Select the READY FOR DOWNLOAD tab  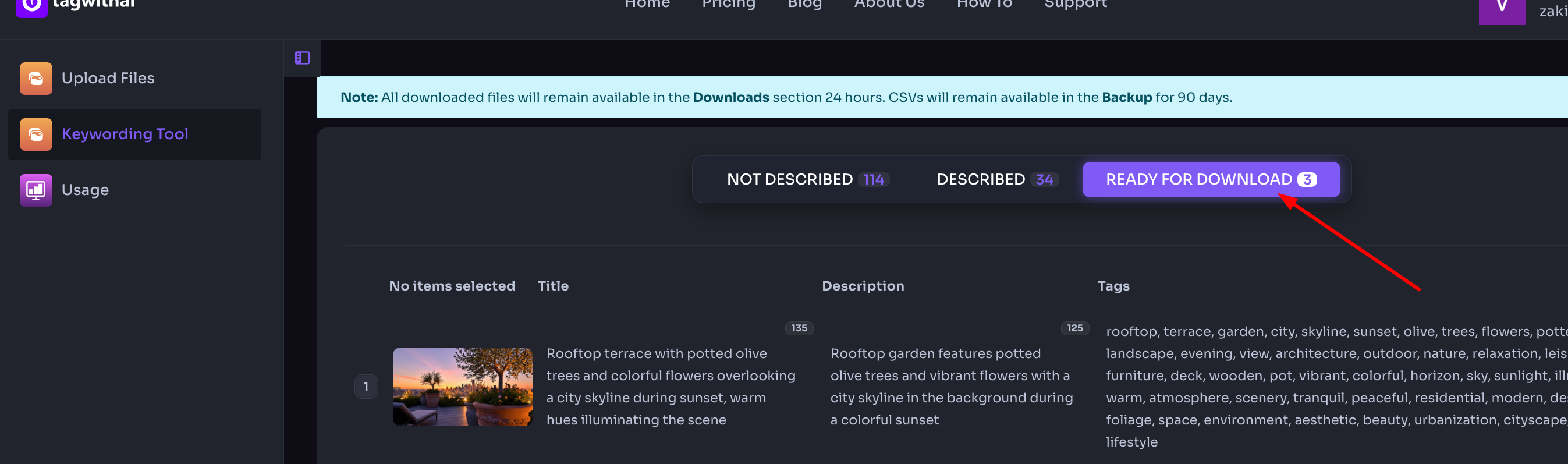(1210, 180)
